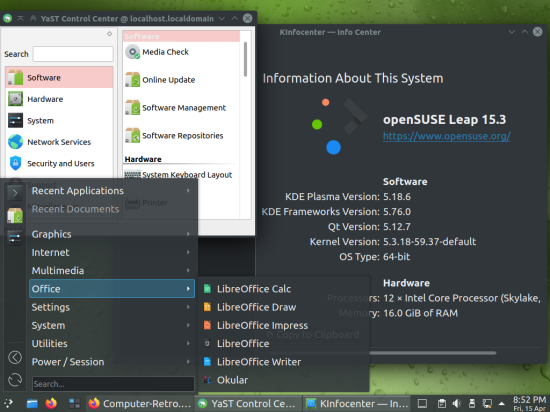
Task: Click YaST search input field
Action: [73, 54]
